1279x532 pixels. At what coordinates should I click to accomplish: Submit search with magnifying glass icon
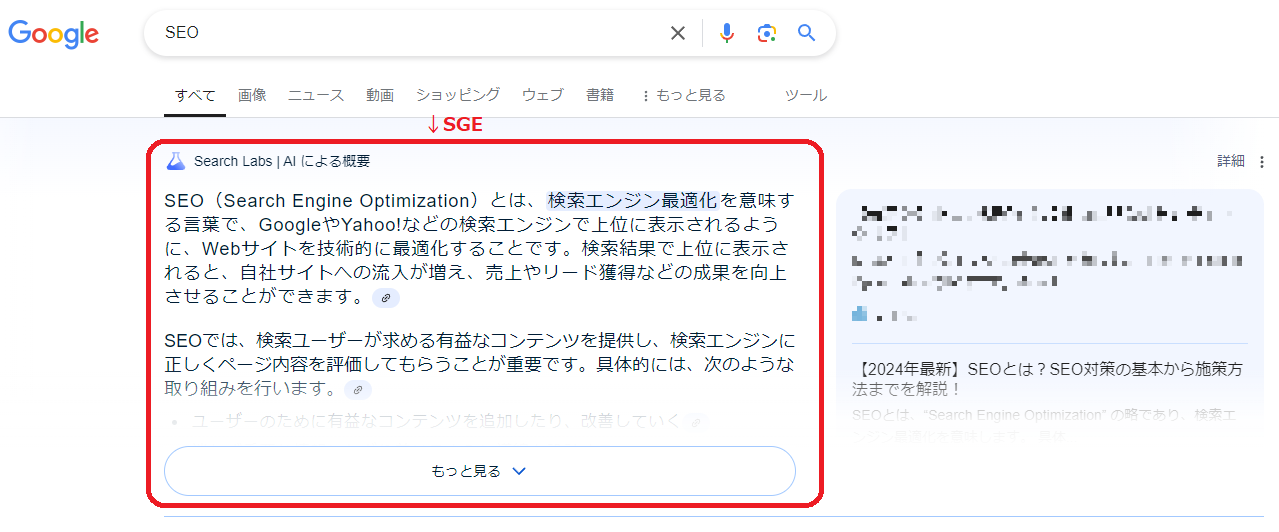pos(807,33)
